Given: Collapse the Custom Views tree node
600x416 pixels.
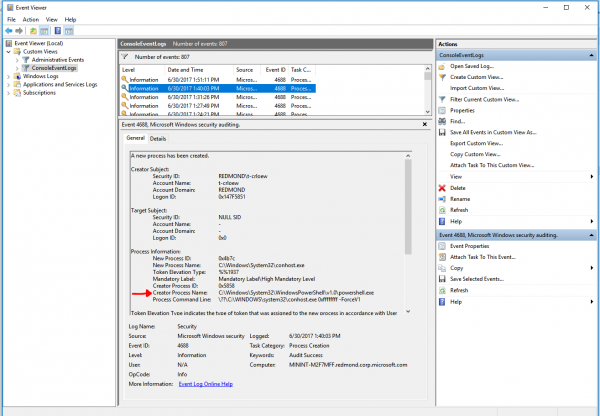Looking at the screenshot, I should tap(8, 52).
